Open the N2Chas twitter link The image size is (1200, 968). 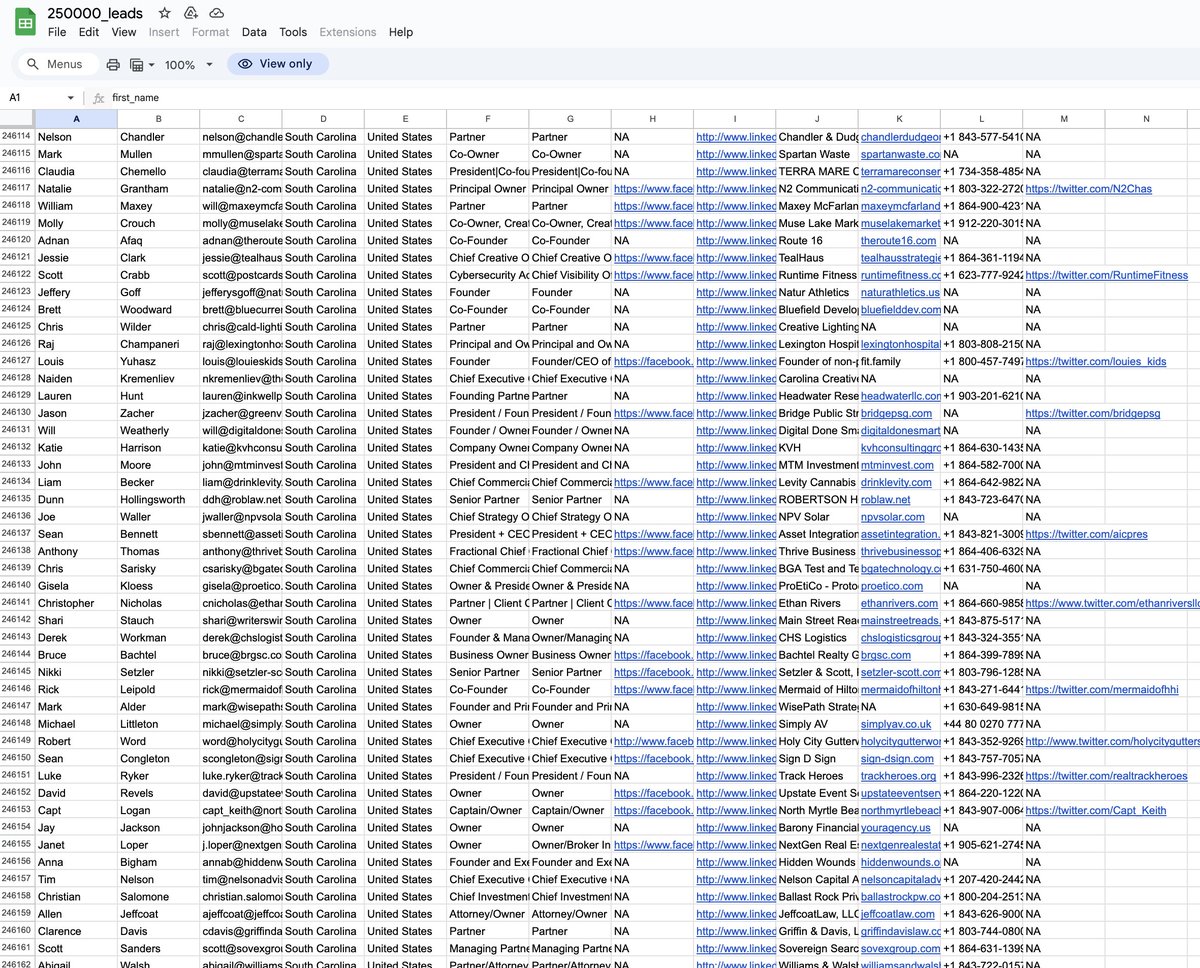1088,188
